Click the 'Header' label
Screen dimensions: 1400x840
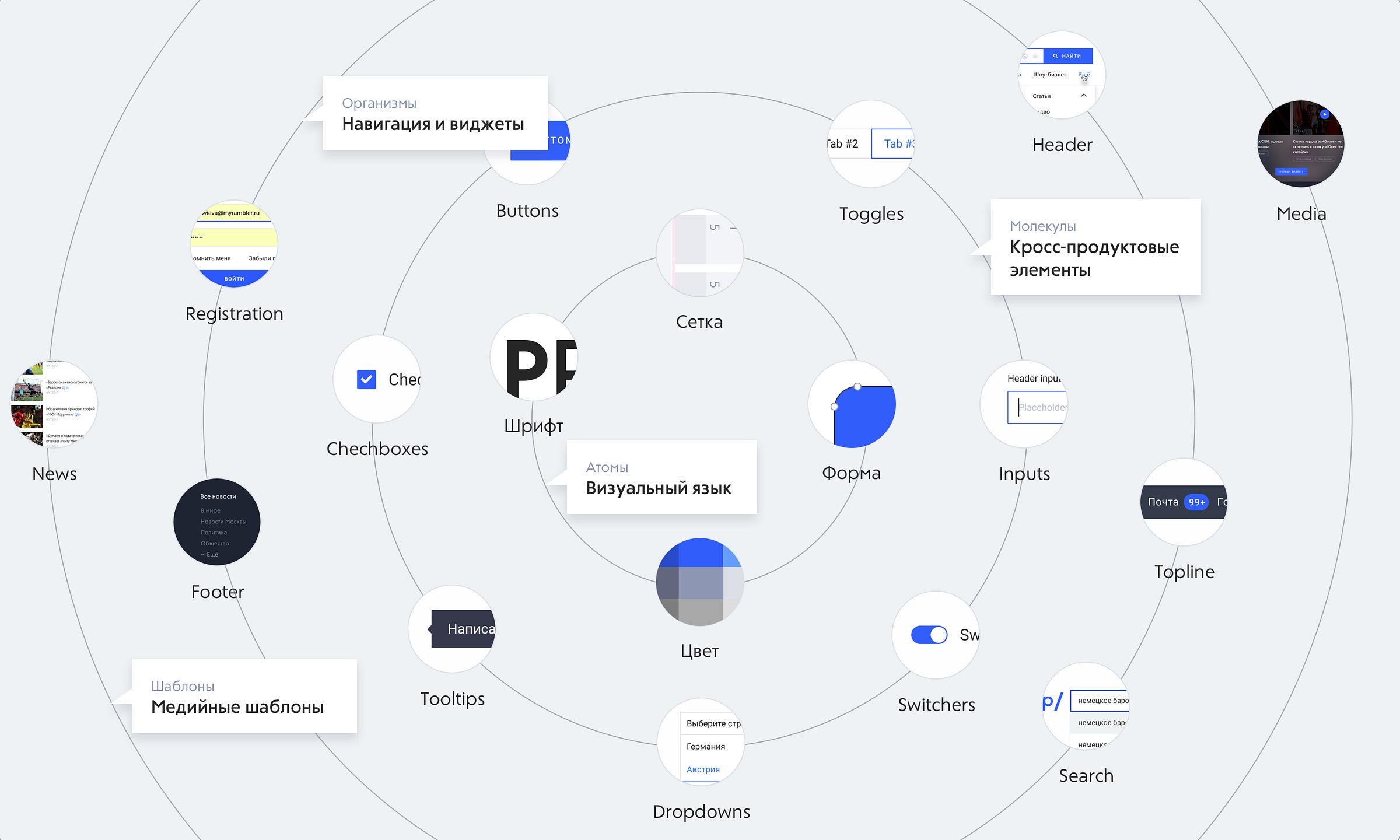coord(1062,145)
